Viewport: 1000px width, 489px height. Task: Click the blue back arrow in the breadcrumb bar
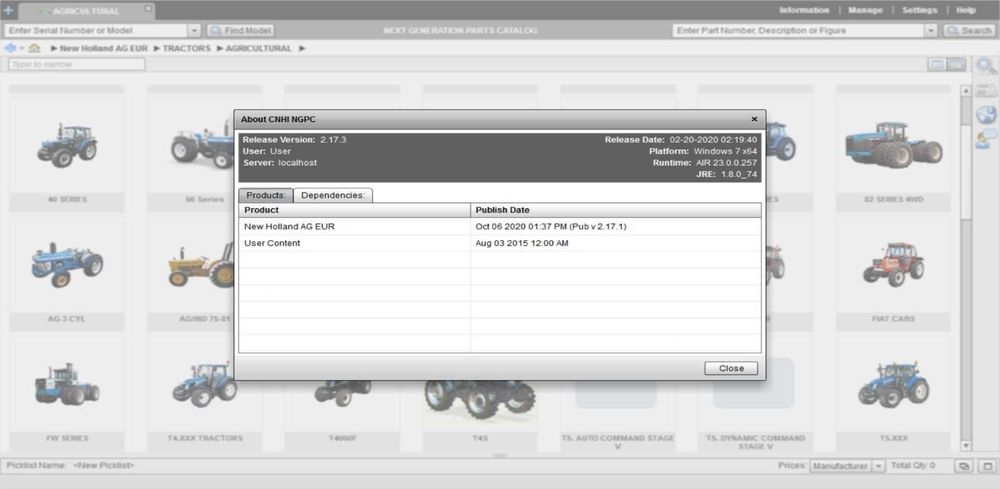click(9, 48)
